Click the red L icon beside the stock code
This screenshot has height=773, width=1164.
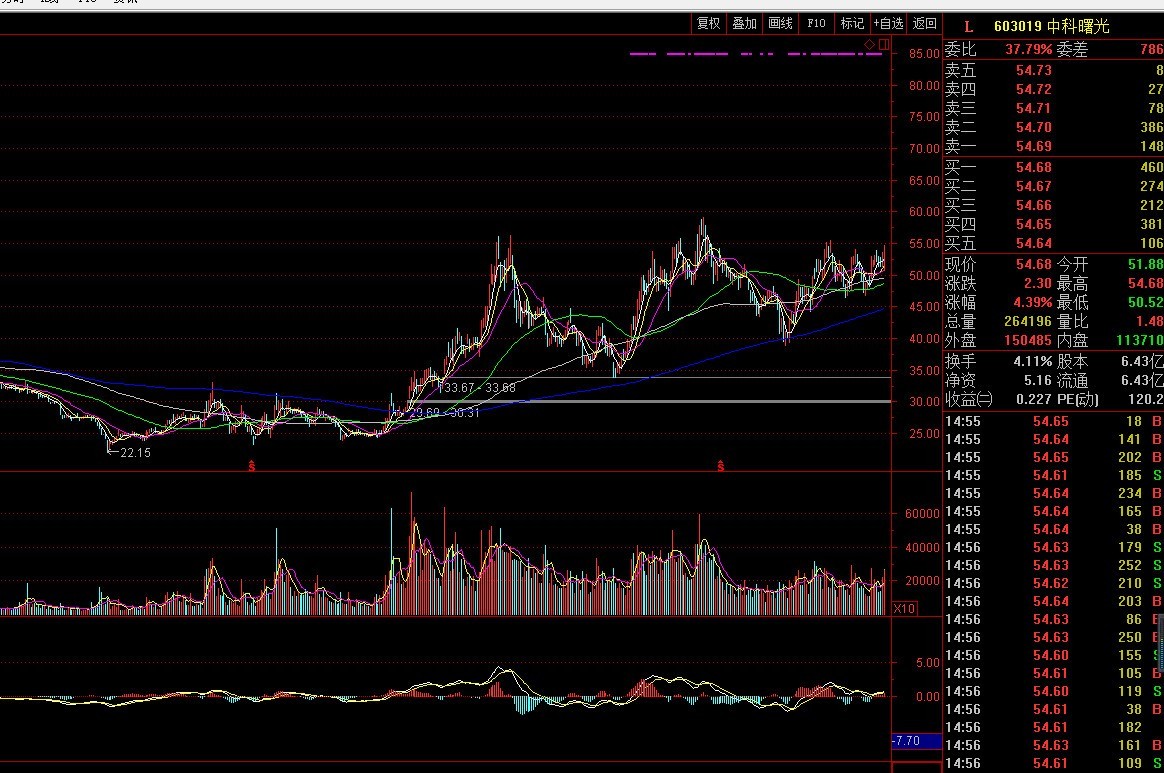pos(968,27)
